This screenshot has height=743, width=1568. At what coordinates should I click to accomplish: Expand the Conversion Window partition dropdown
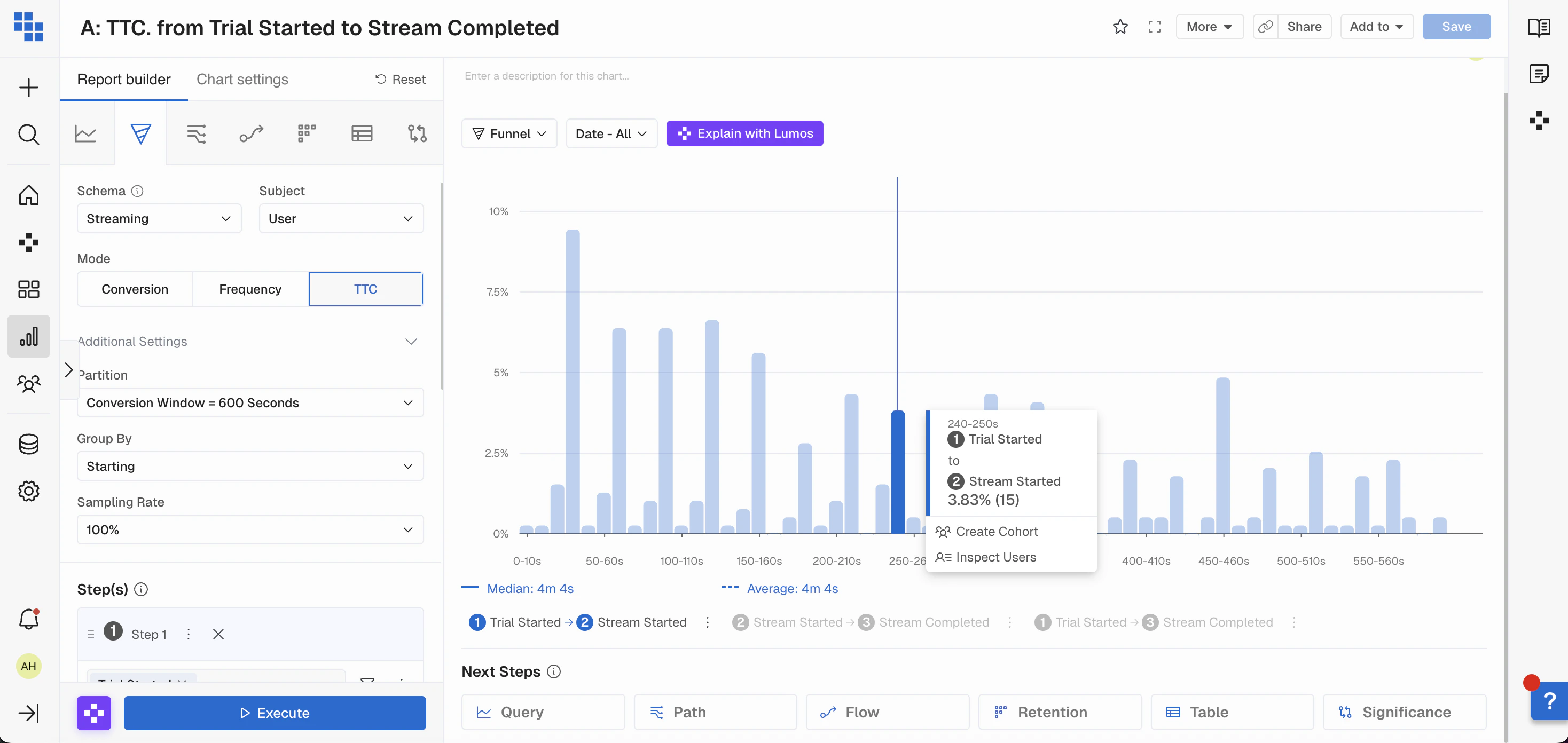pos(249,403)
